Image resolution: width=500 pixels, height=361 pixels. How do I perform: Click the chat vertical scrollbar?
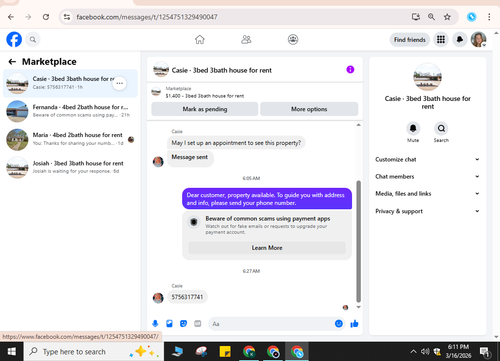[x=358, y=241]
